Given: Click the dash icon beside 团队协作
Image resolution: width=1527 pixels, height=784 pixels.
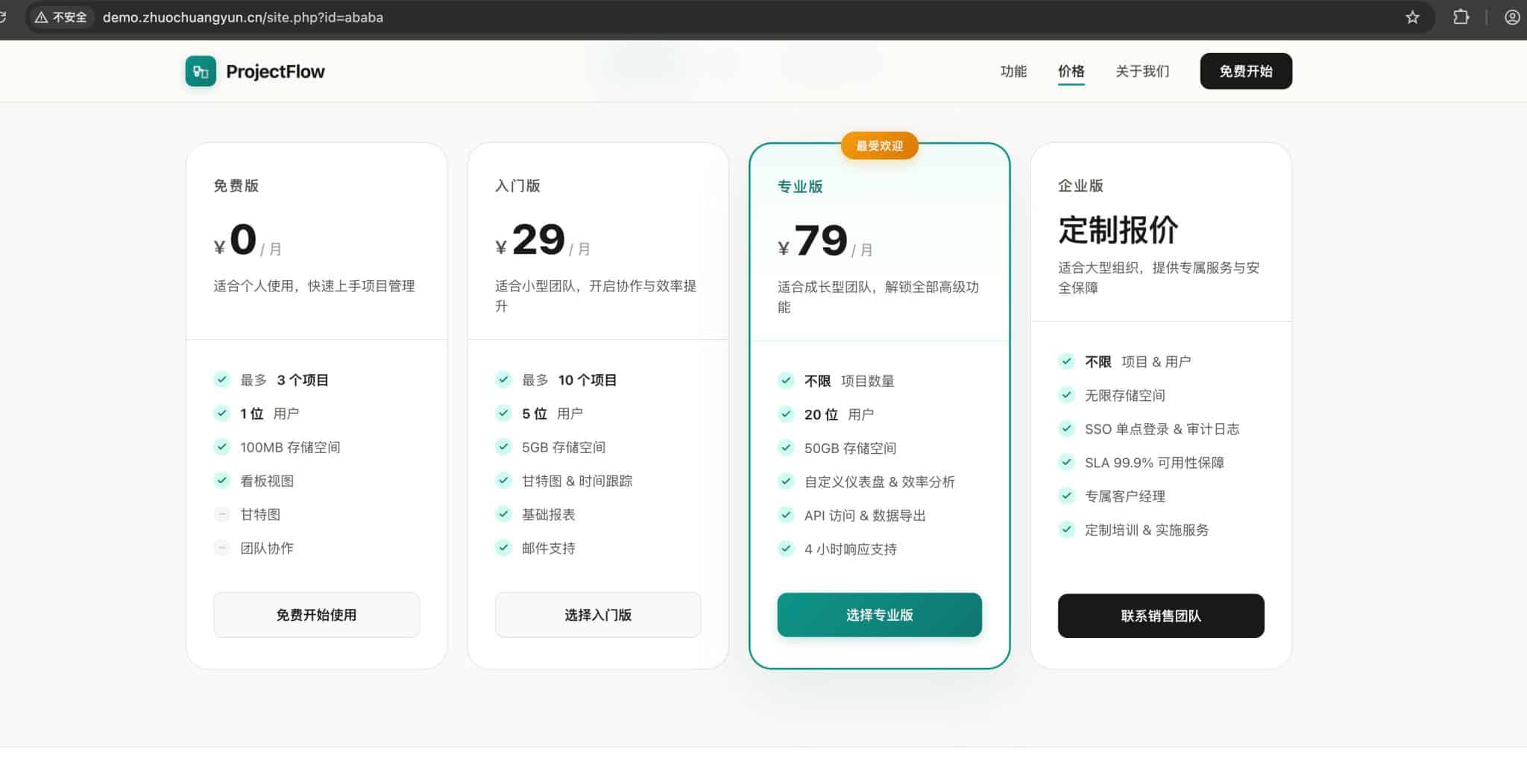Looking at the screenshot, I should click(x=221, y=547).
